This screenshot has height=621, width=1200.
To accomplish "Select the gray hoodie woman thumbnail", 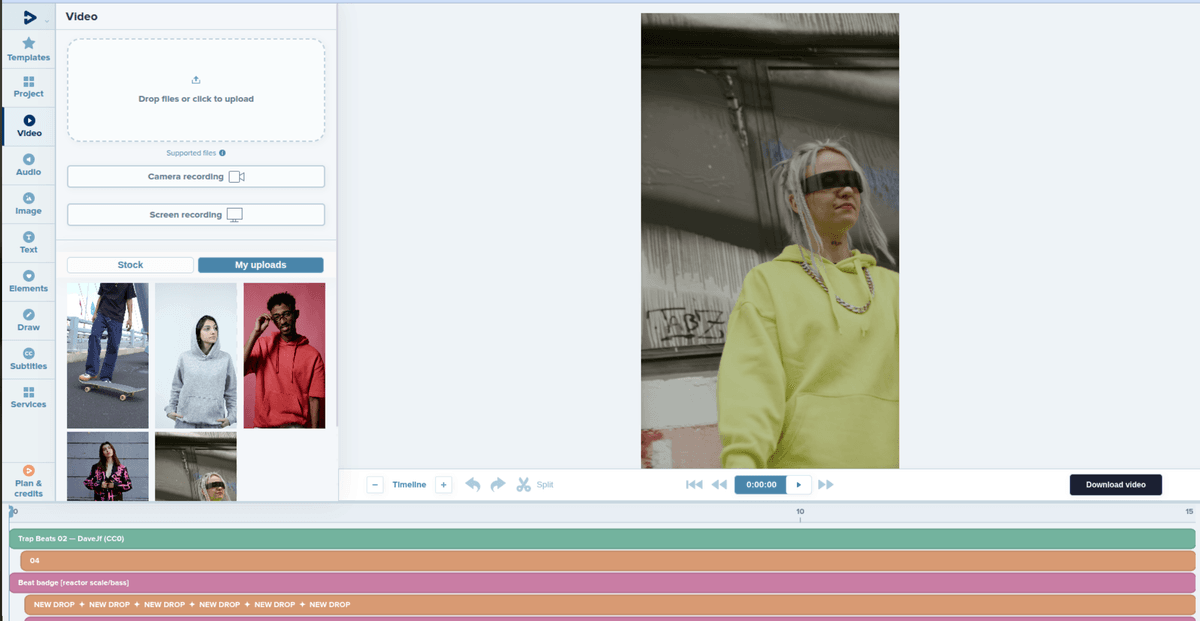I will click(196, 355).
